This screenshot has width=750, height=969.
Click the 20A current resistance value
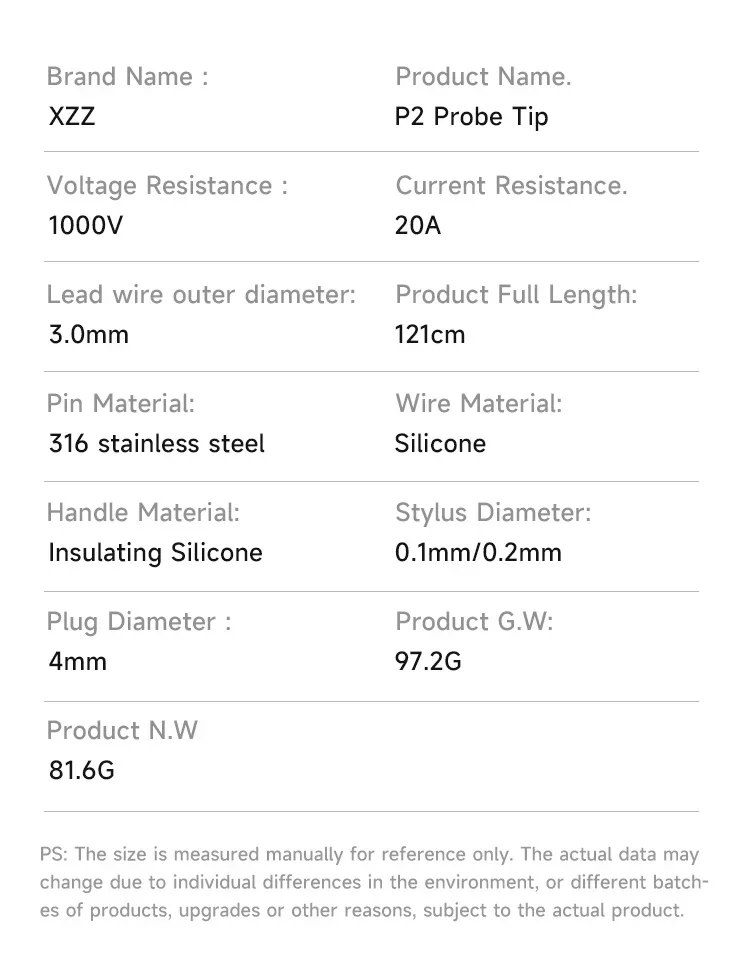point(417,226)
